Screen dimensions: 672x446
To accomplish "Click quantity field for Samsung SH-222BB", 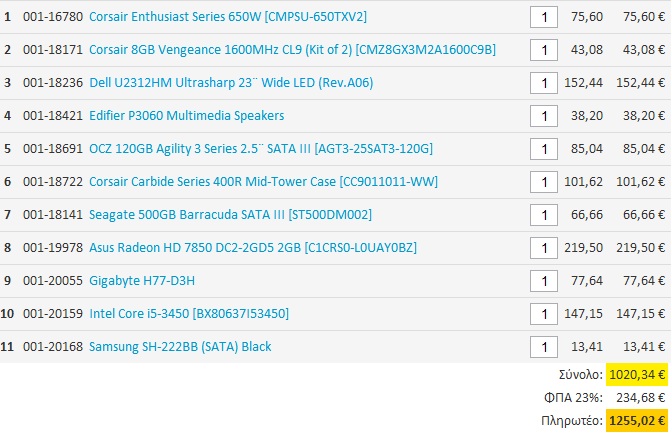I will point(544,347).
